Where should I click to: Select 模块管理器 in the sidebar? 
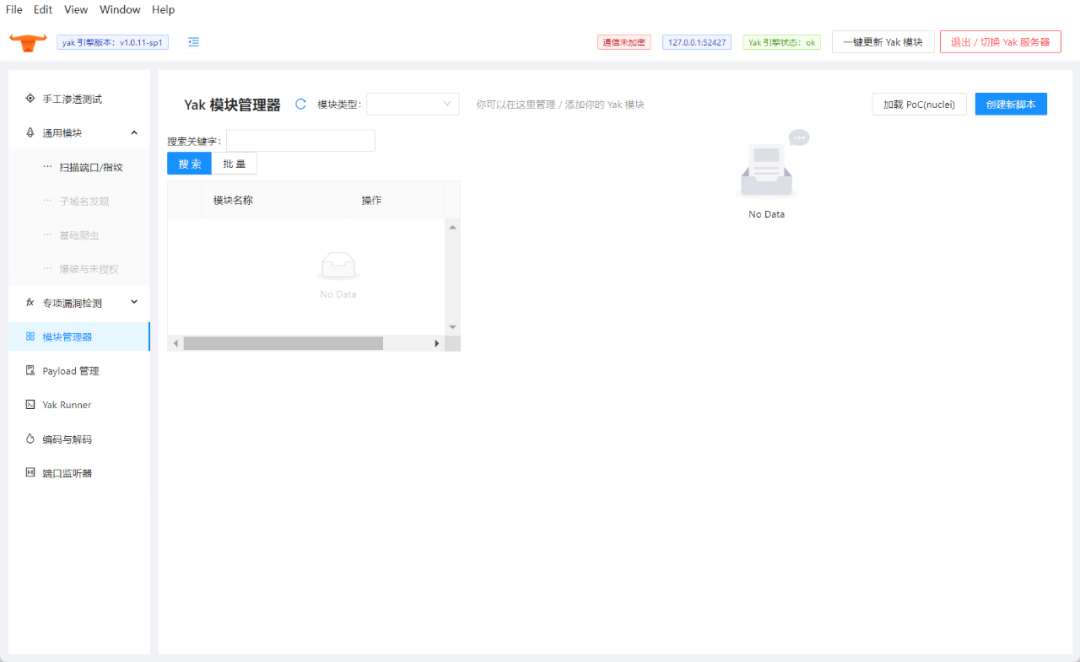pos(79,336)
